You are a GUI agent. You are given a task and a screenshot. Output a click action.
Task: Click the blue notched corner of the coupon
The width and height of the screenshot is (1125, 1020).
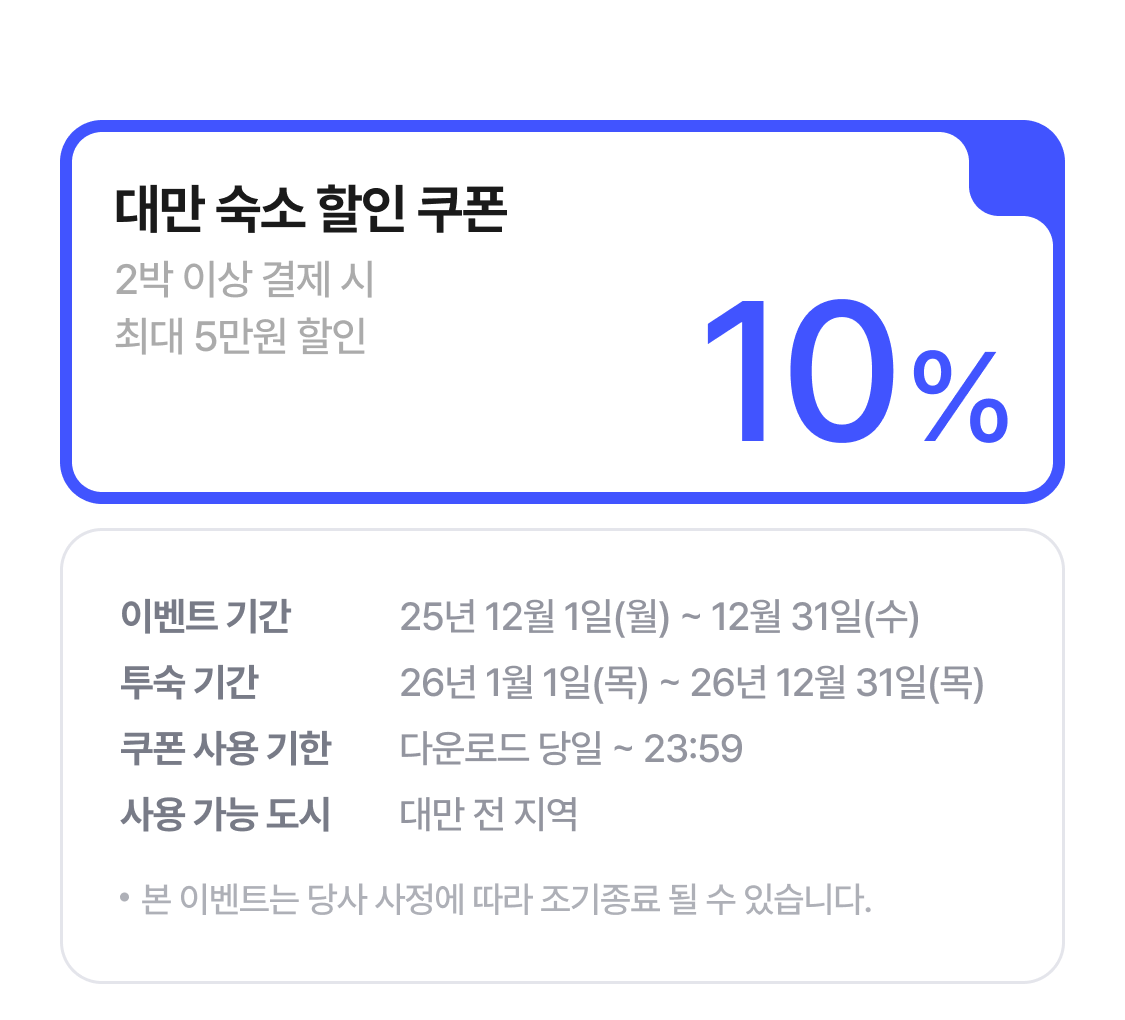(1014, 168)
